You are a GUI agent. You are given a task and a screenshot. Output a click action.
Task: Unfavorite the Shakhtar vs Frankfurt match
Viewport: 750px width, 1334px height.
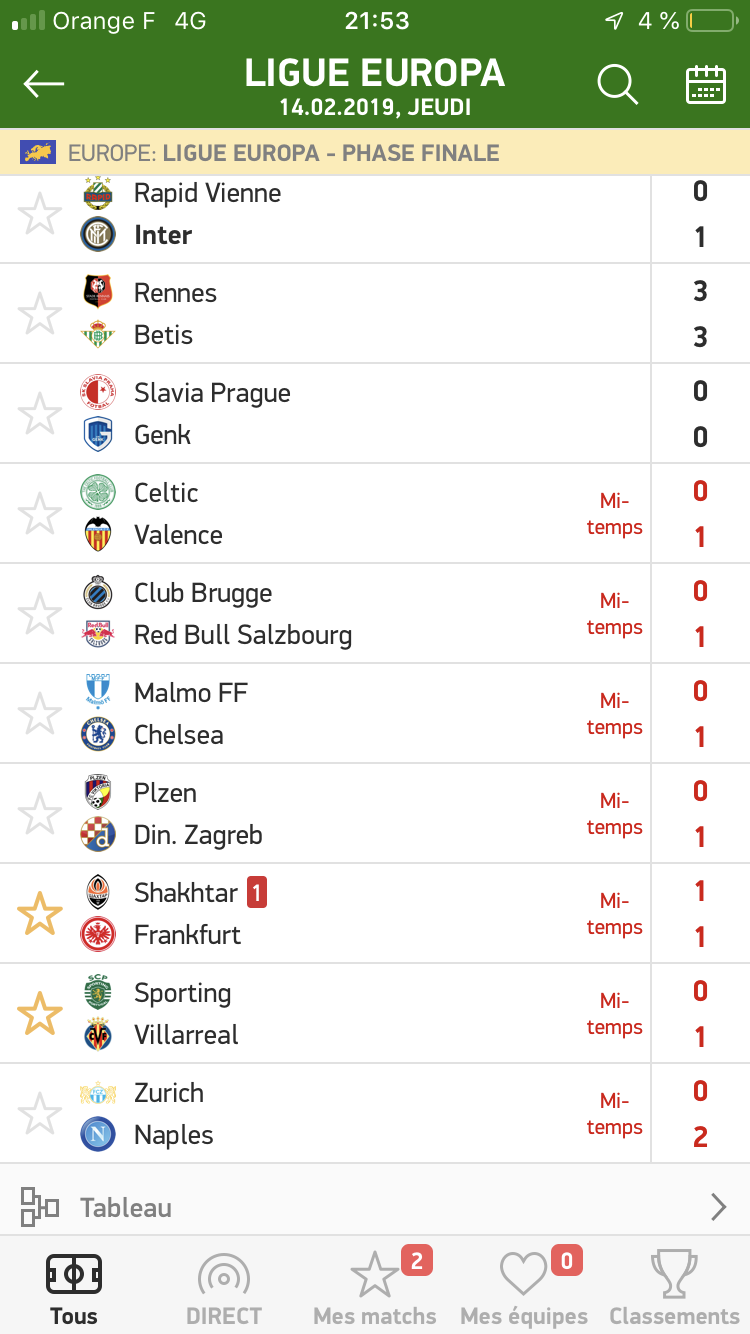[x=40, y=914]
